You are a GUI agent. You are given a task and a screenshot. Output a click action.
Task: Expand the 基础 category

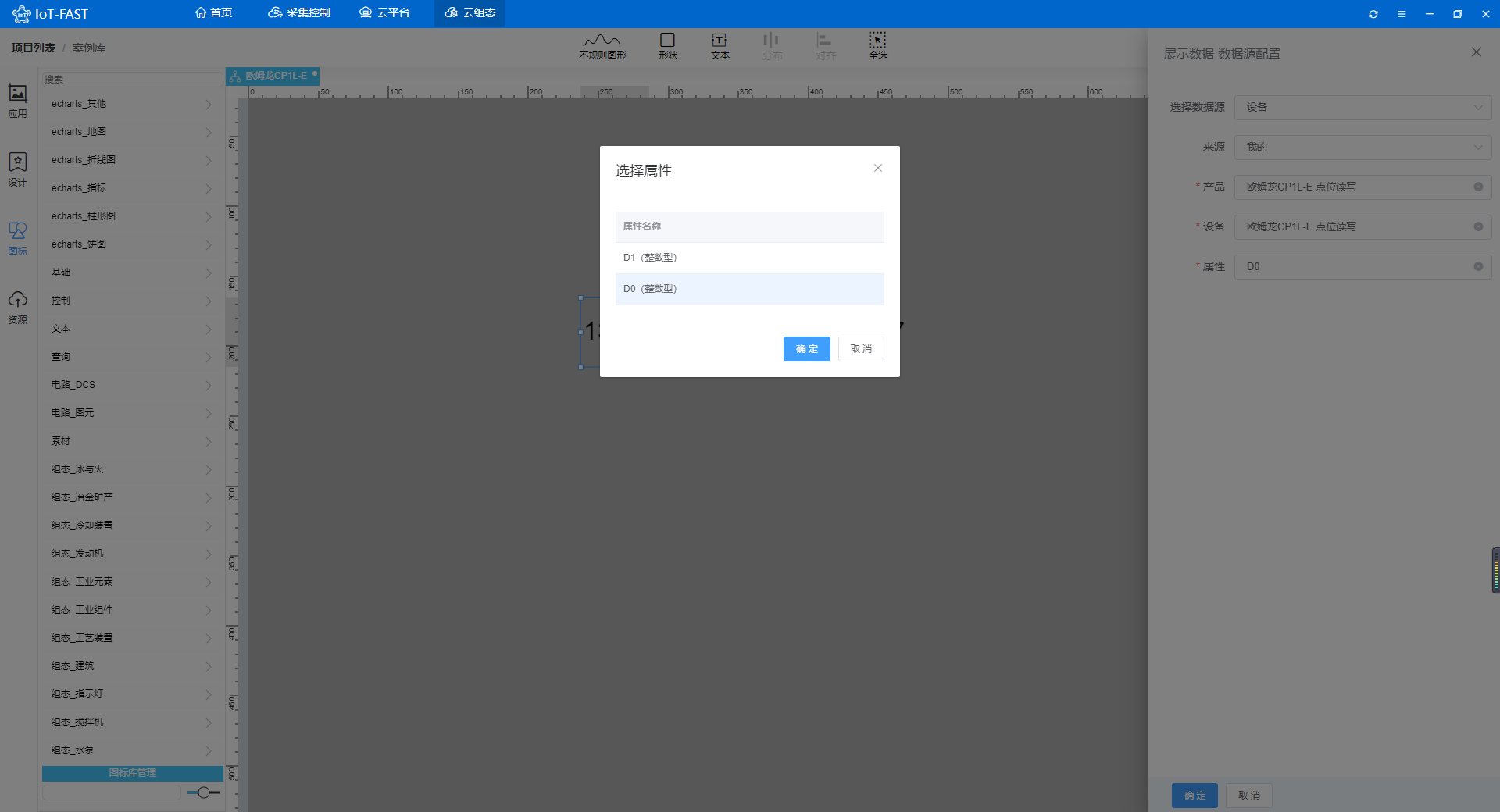(131, 272)
